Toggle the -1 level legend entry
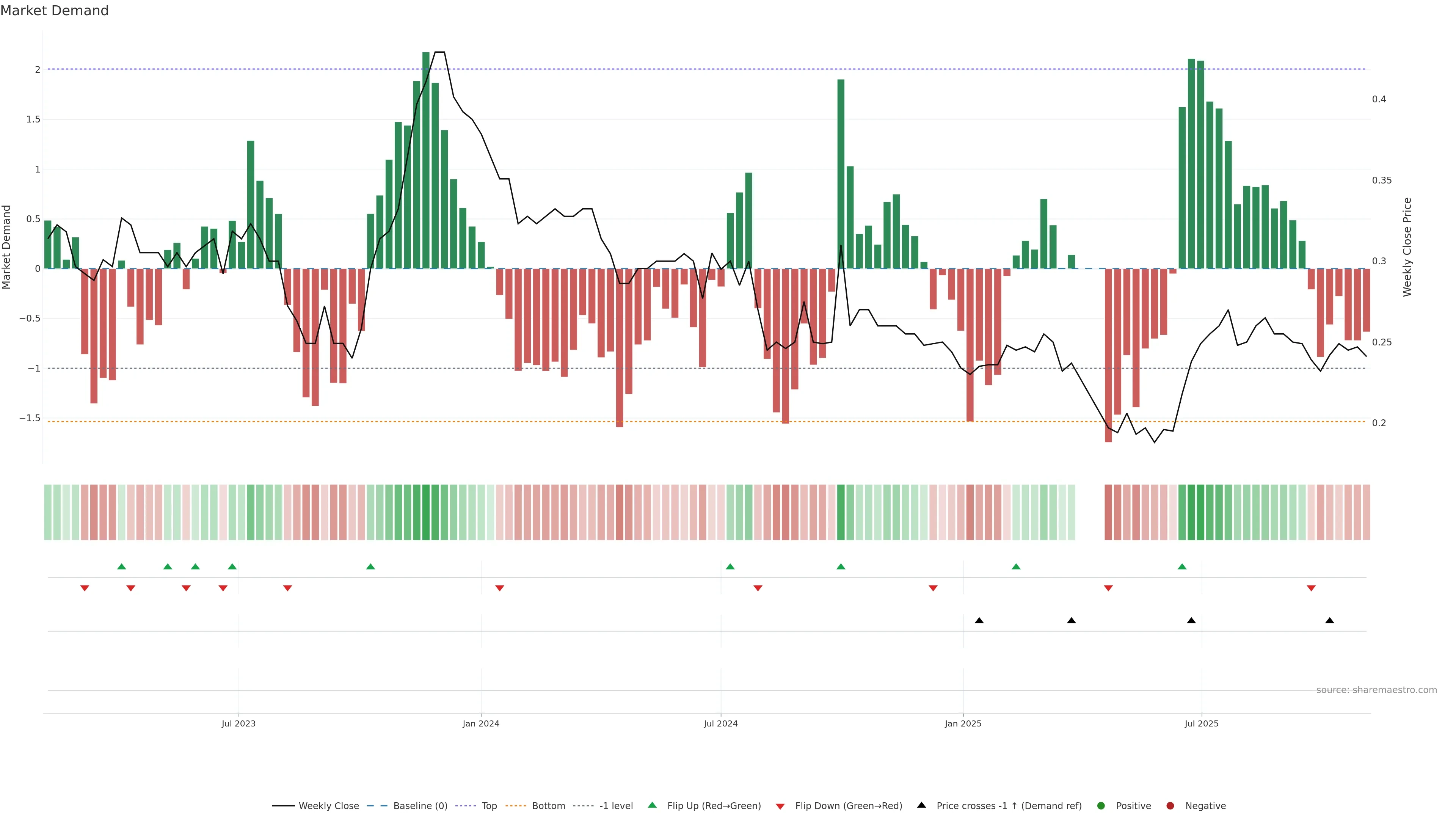Image resolution: width=1456 pixels, height=819 pixels. (x=615, y=805)
